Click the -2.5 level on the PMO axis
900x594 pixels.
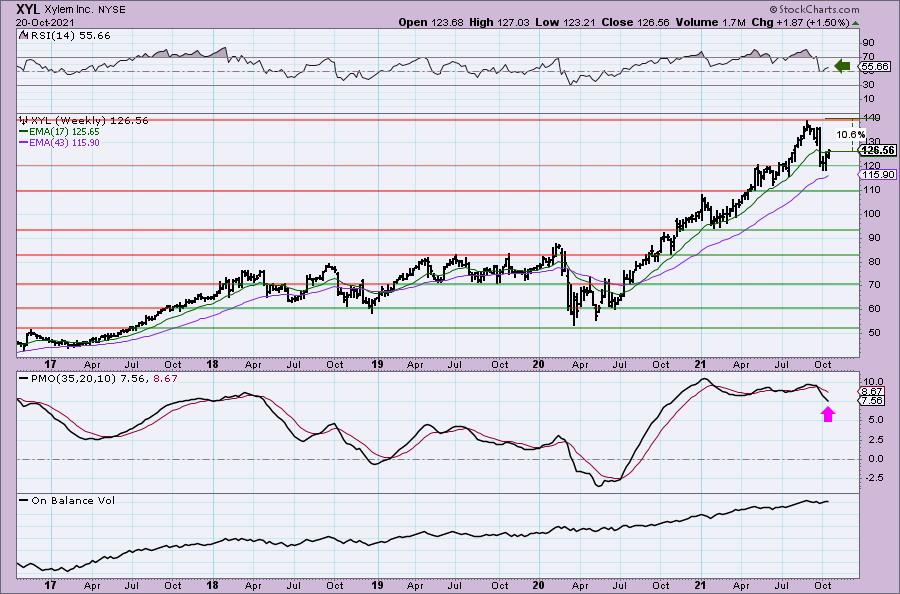point(874,477)
